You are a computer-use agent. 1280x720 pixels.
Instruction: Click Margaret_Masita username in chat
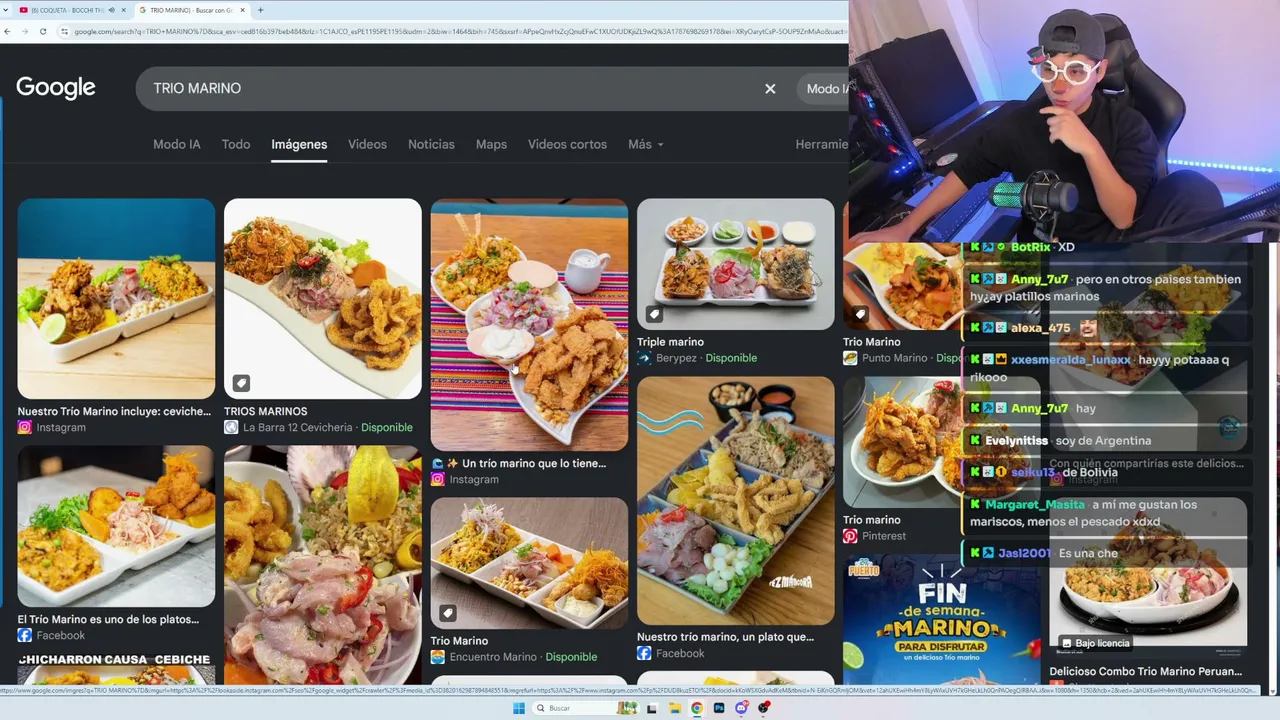click(1034, 505)
